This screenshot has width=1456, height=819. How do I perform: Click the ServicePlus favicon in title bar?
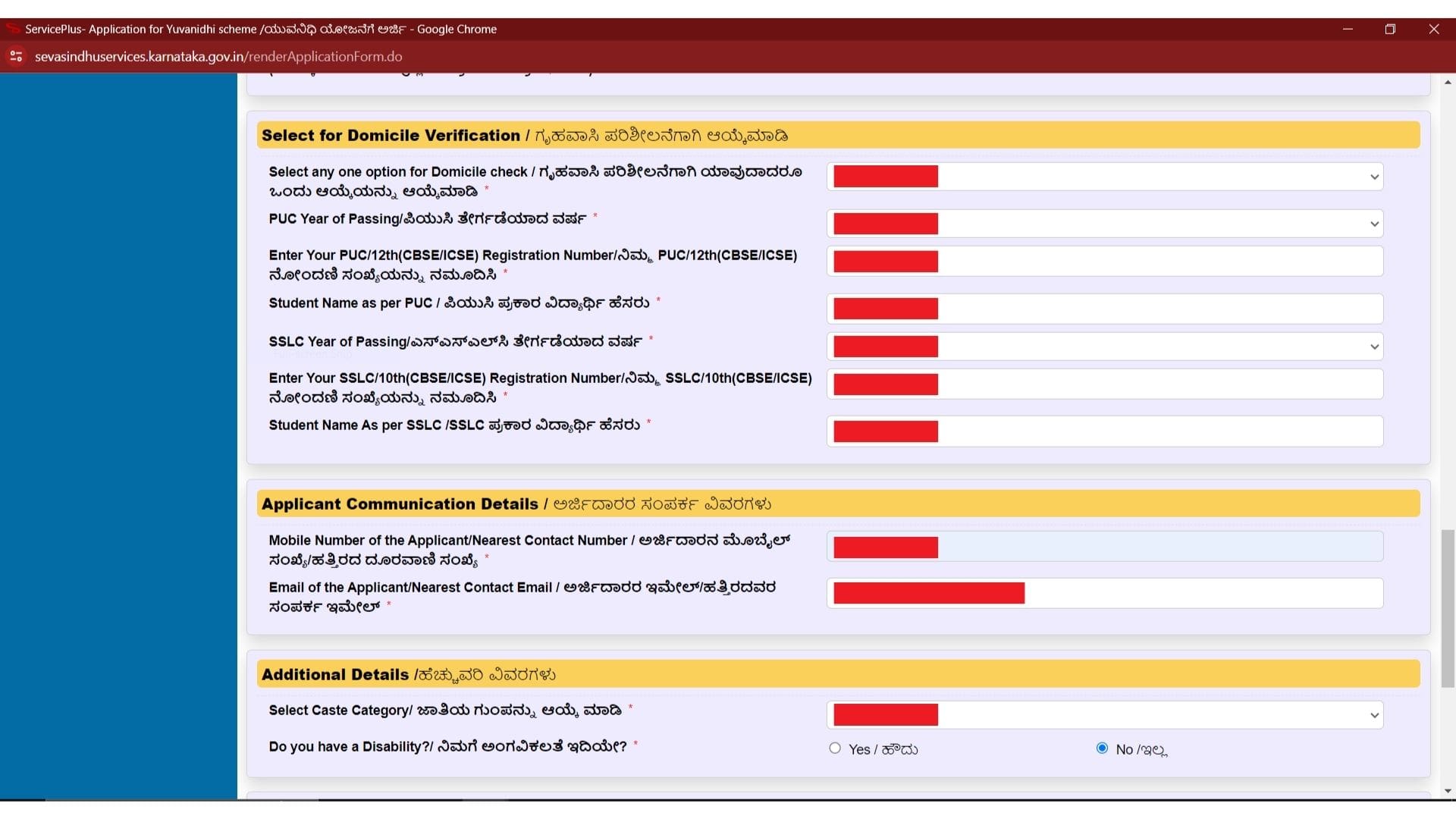coord(12,29)
